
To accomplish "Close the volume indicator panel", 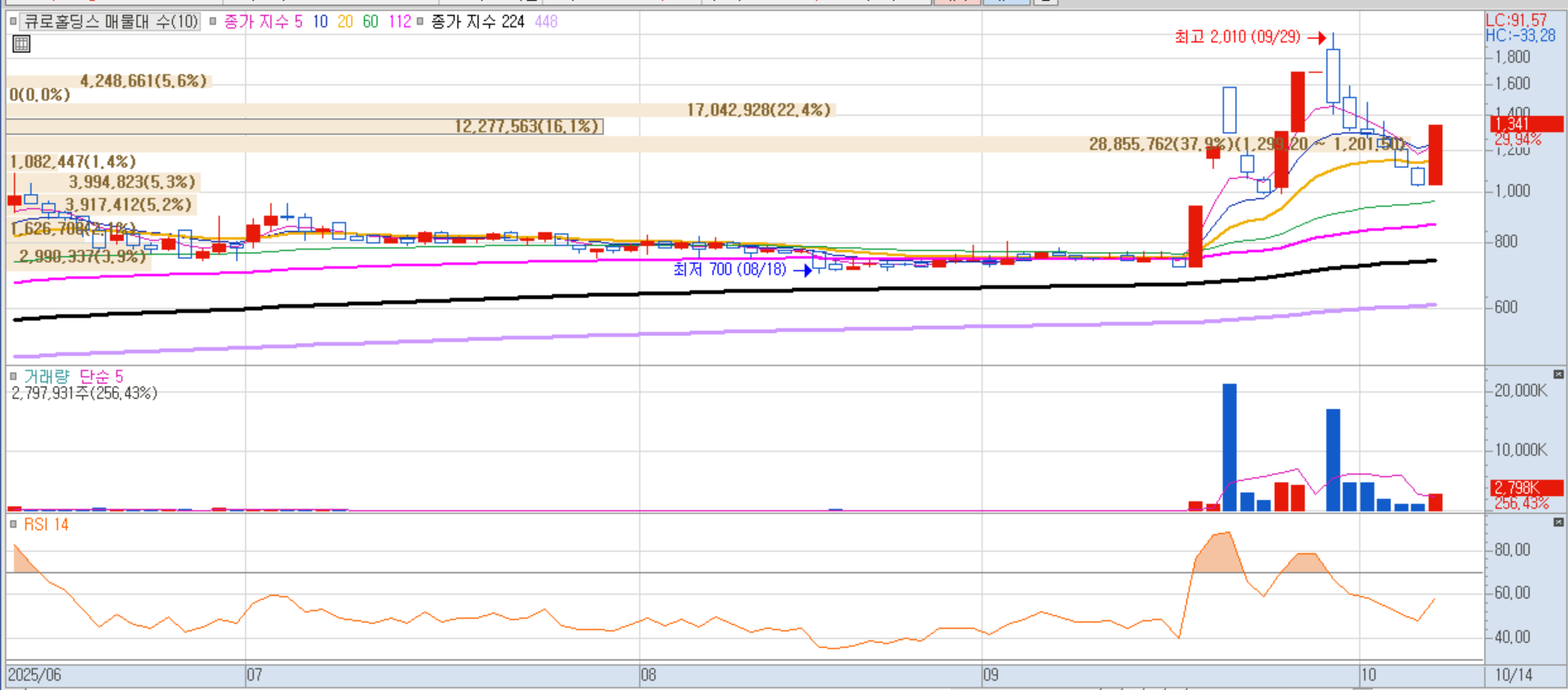I will [x=1558, y=374].
